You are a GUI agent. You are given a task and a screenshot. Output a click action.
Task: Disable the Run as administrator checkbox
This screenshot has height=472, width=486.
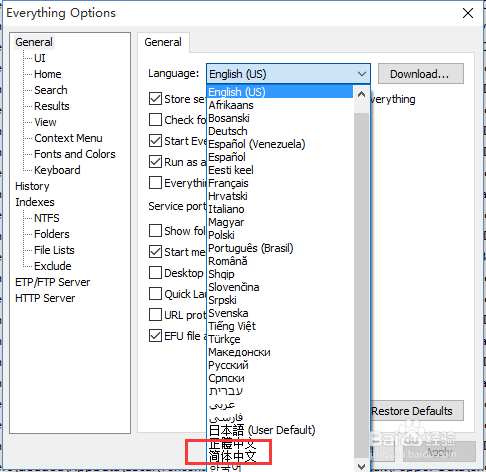155,162
